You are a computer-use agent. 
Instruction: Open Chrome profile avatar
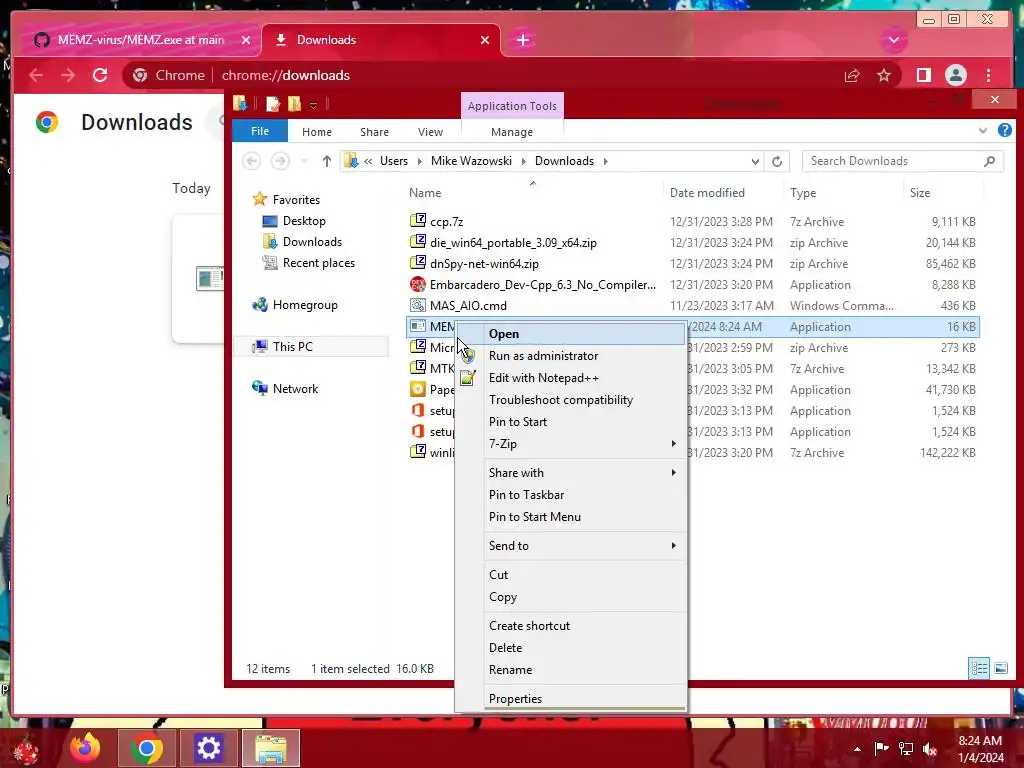(955, 76)
